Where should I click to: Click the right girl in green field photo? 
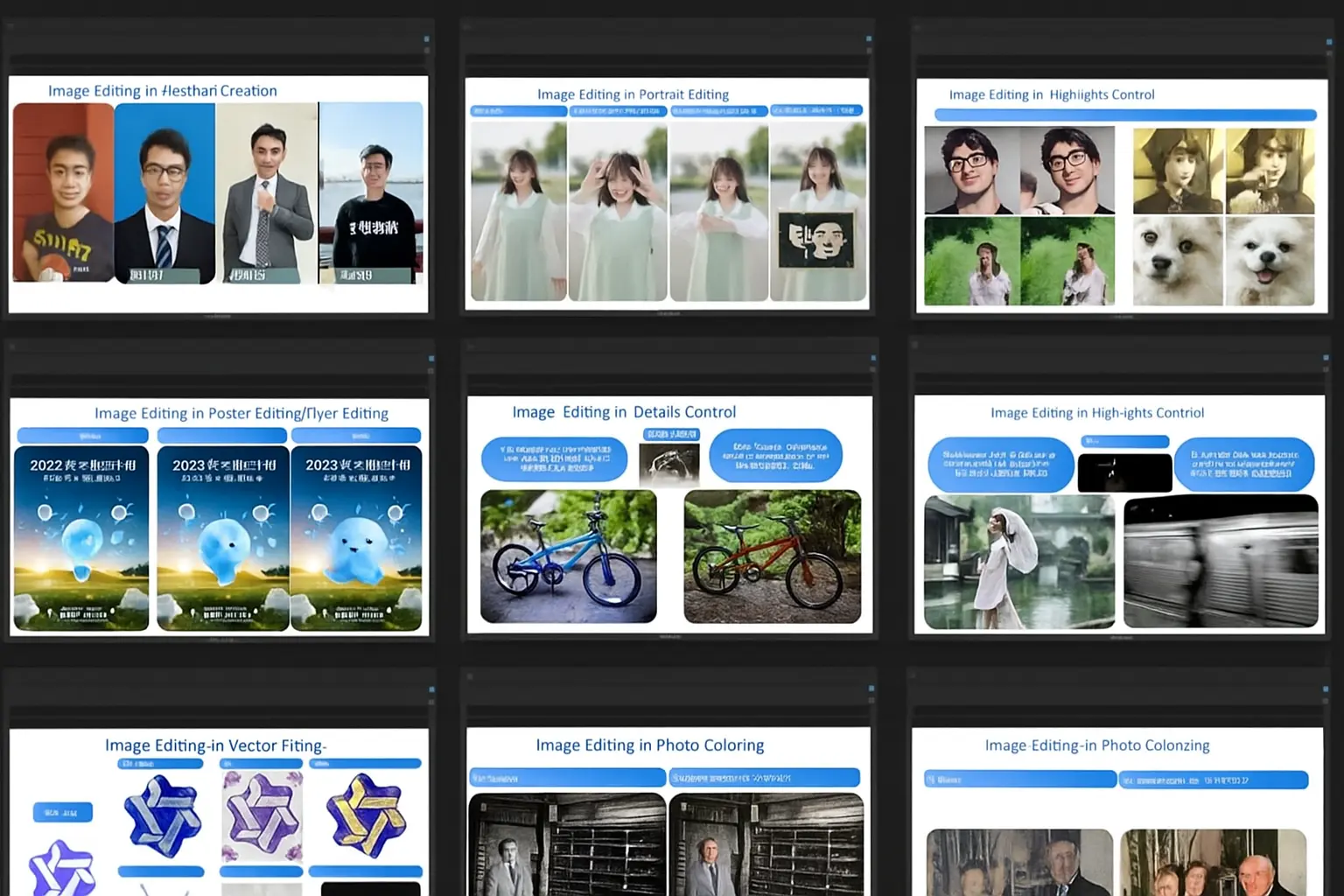coord(1067,262)
